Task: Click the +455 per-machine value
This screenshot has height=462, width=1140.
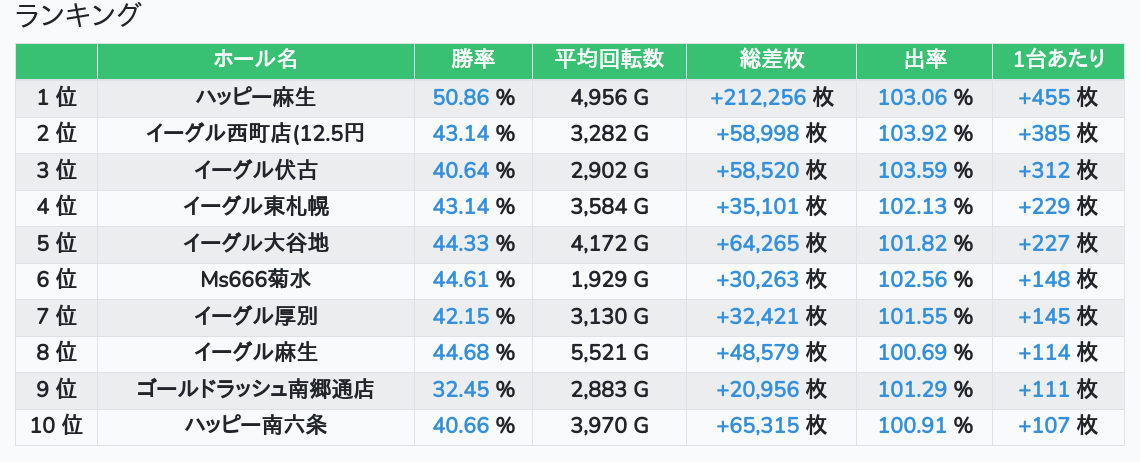Action: click(x=1044, y=98)
